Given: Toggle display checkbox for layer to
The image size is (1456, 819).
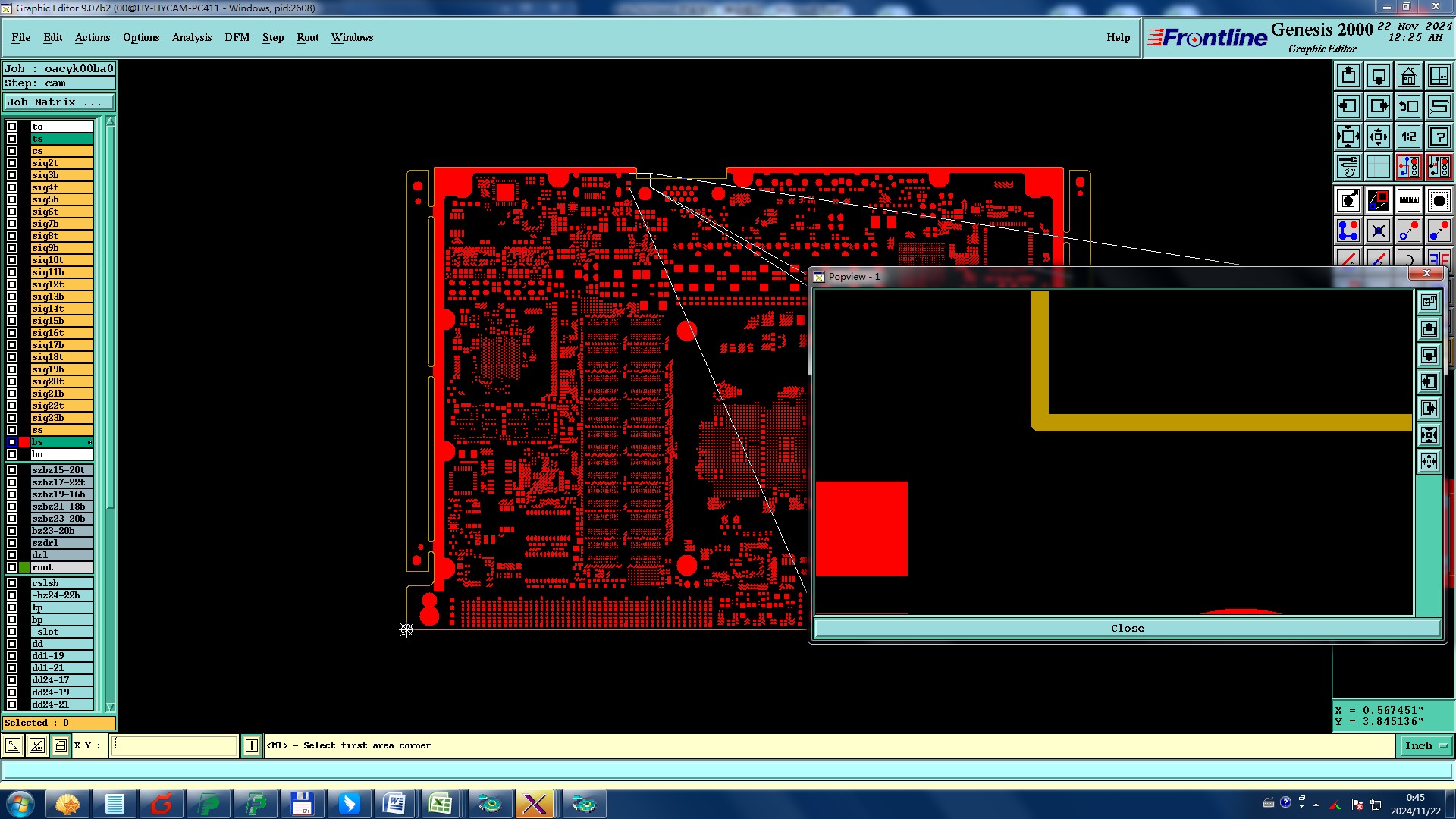Looking at the screenshot, I should [x=12, y=127].
